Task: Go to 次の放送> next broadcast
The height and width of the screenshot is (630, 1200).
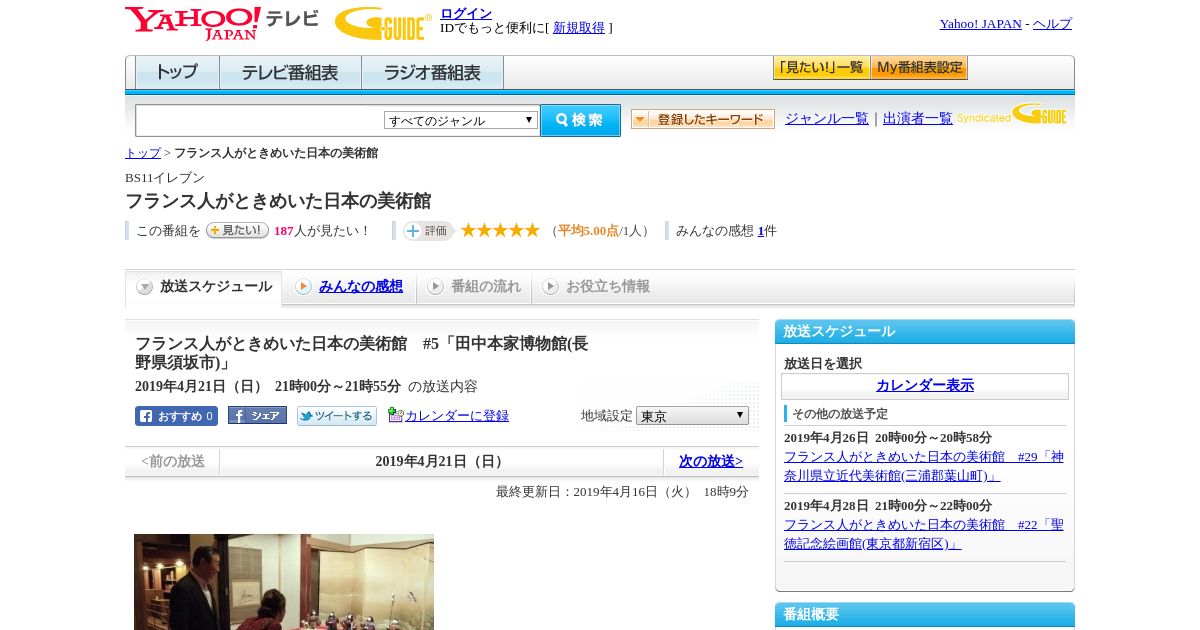Action: click(x=711, y=462)
